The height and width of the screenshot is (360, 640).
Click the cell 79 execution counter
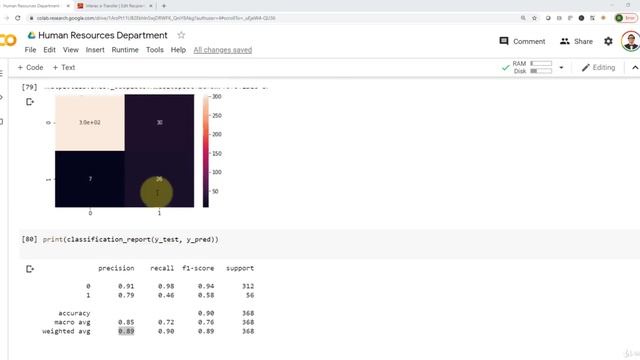pos(29,87)
